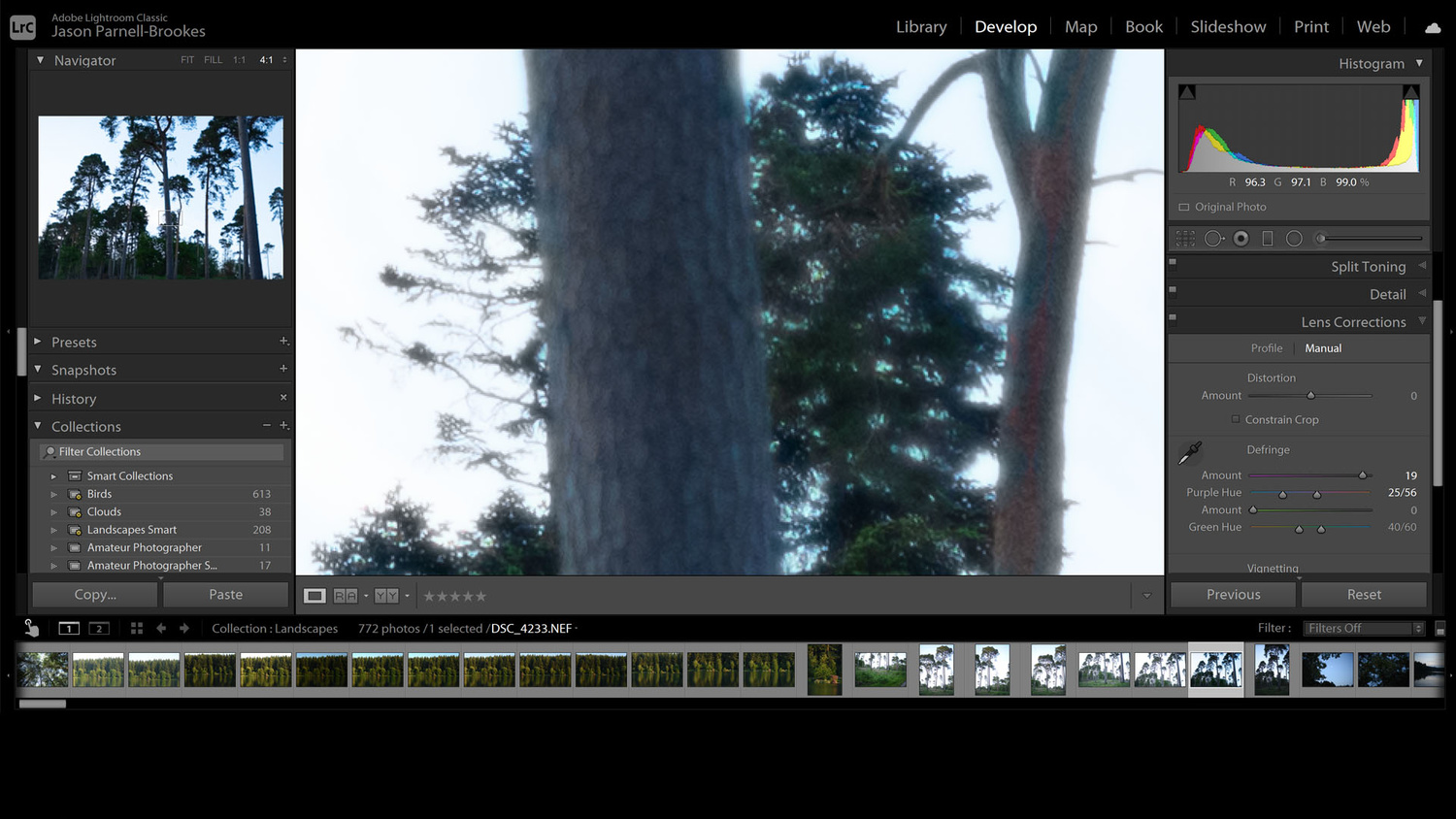This screenshot has width=1456, height=819.
Task: Toggle the highlight clipping indicator on histogram
Action: [x=1410, y=89]
